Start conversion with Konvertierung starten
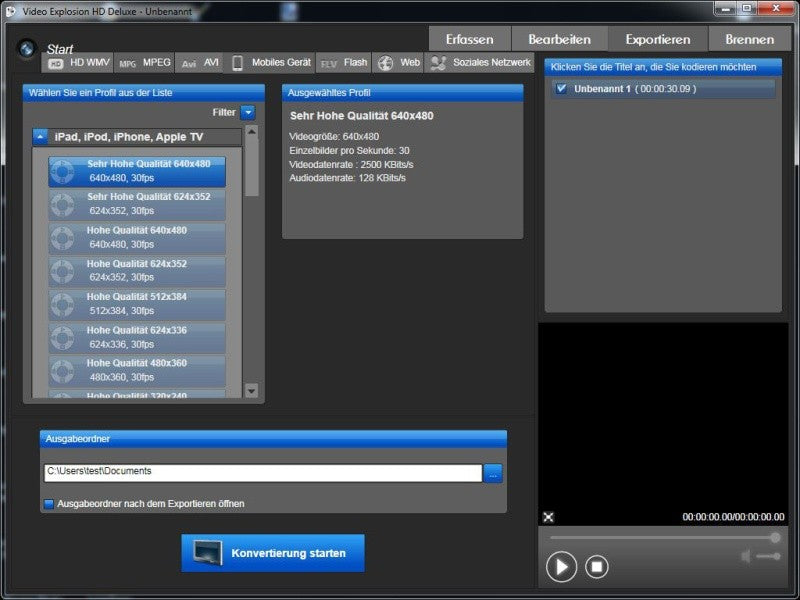Screen dimensions: 800x600 pos(273,553)
